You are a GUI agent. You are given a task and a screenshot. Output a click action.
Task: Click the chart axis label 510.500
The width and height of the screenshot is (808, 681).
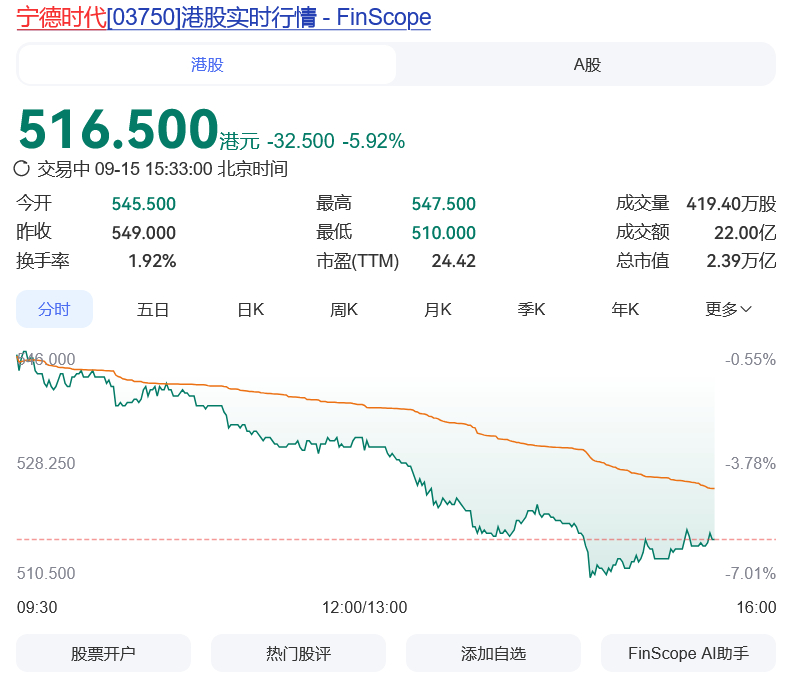click(46, 573)
